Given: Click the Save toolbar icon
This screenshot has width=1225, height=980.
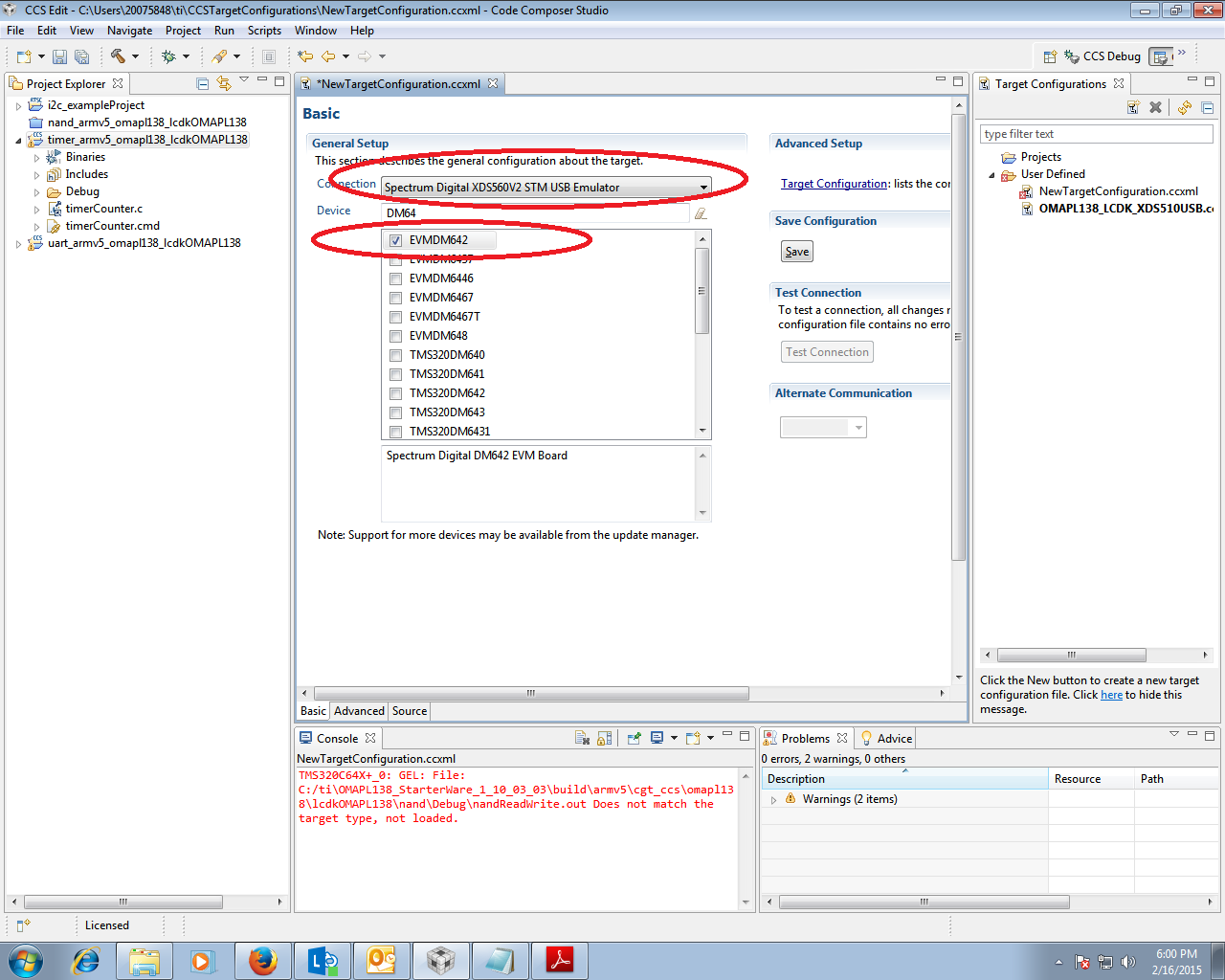Looking at the screenshot, I should click(59, 56).
